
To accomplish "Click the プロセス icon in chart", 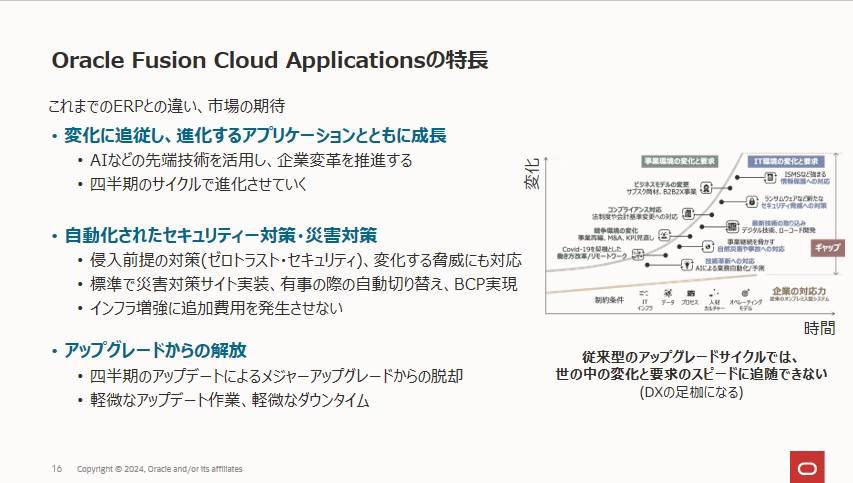I will 690,293.
